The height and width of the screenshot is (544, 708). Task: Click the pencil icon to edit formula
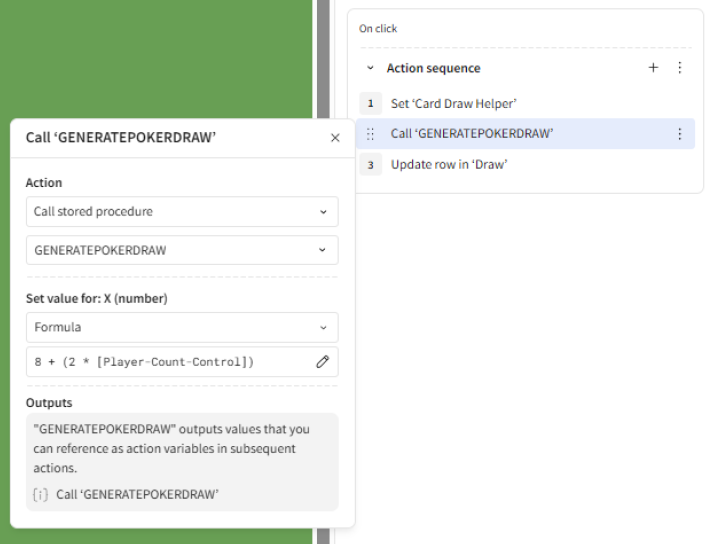click(x=322, y=362)
